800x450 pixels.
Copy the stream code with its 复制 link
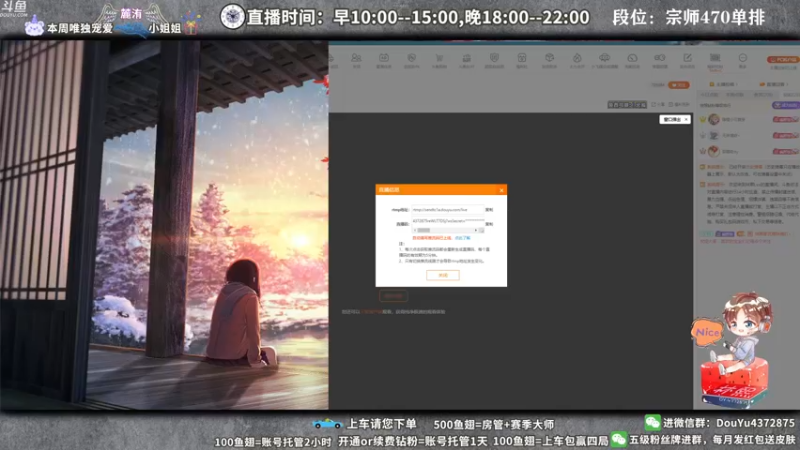click(489, 224)
